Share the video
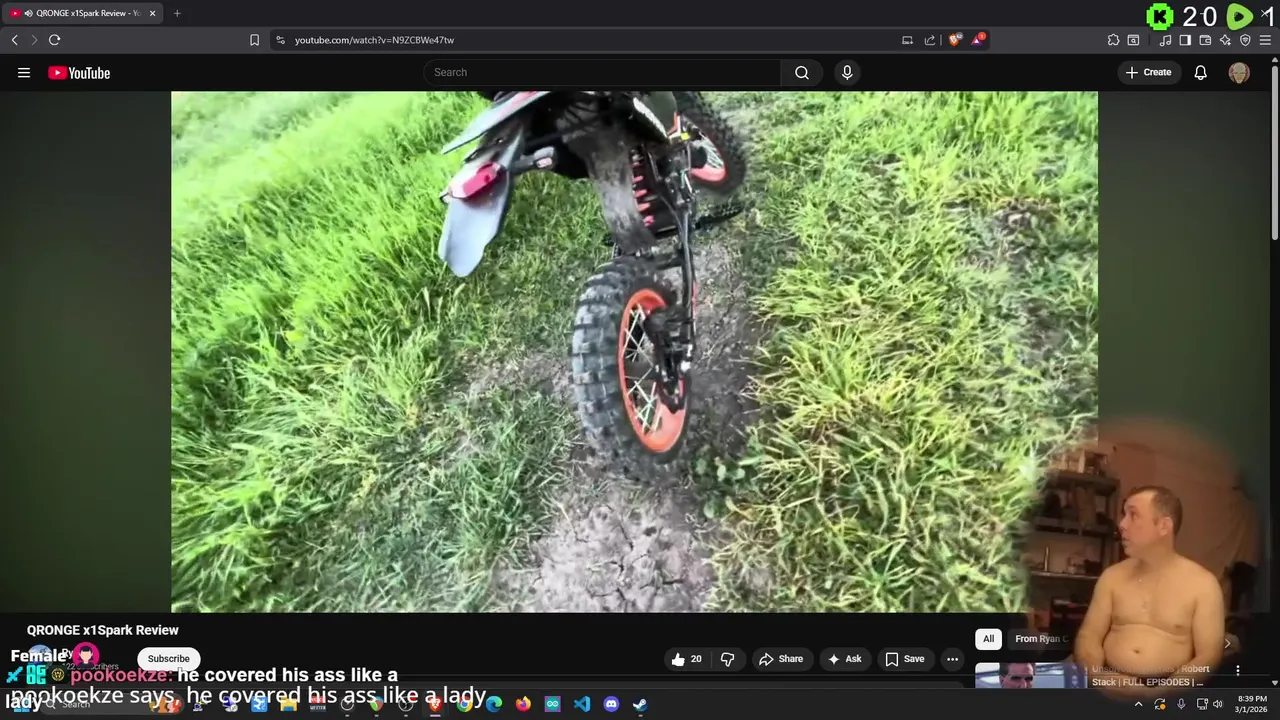This screenshot has width=1280, height=720. pos(781,659)
